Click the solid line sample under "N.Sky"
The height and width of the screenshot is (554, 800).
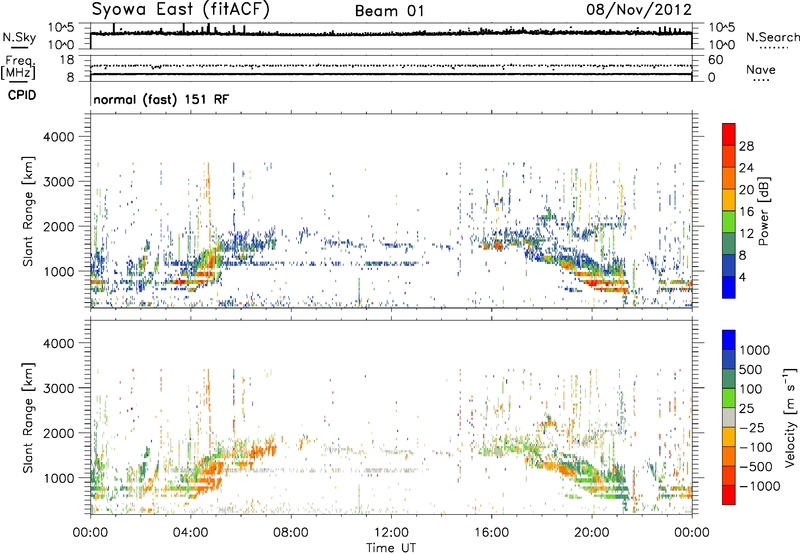point(19,48)
